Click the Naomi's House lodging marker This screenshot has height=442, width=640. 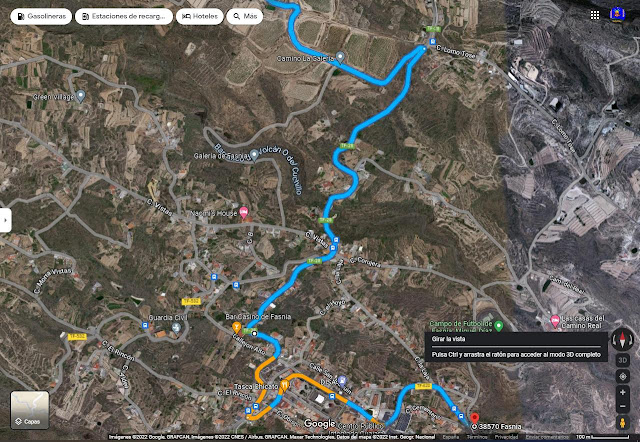(x=244, y=213)
